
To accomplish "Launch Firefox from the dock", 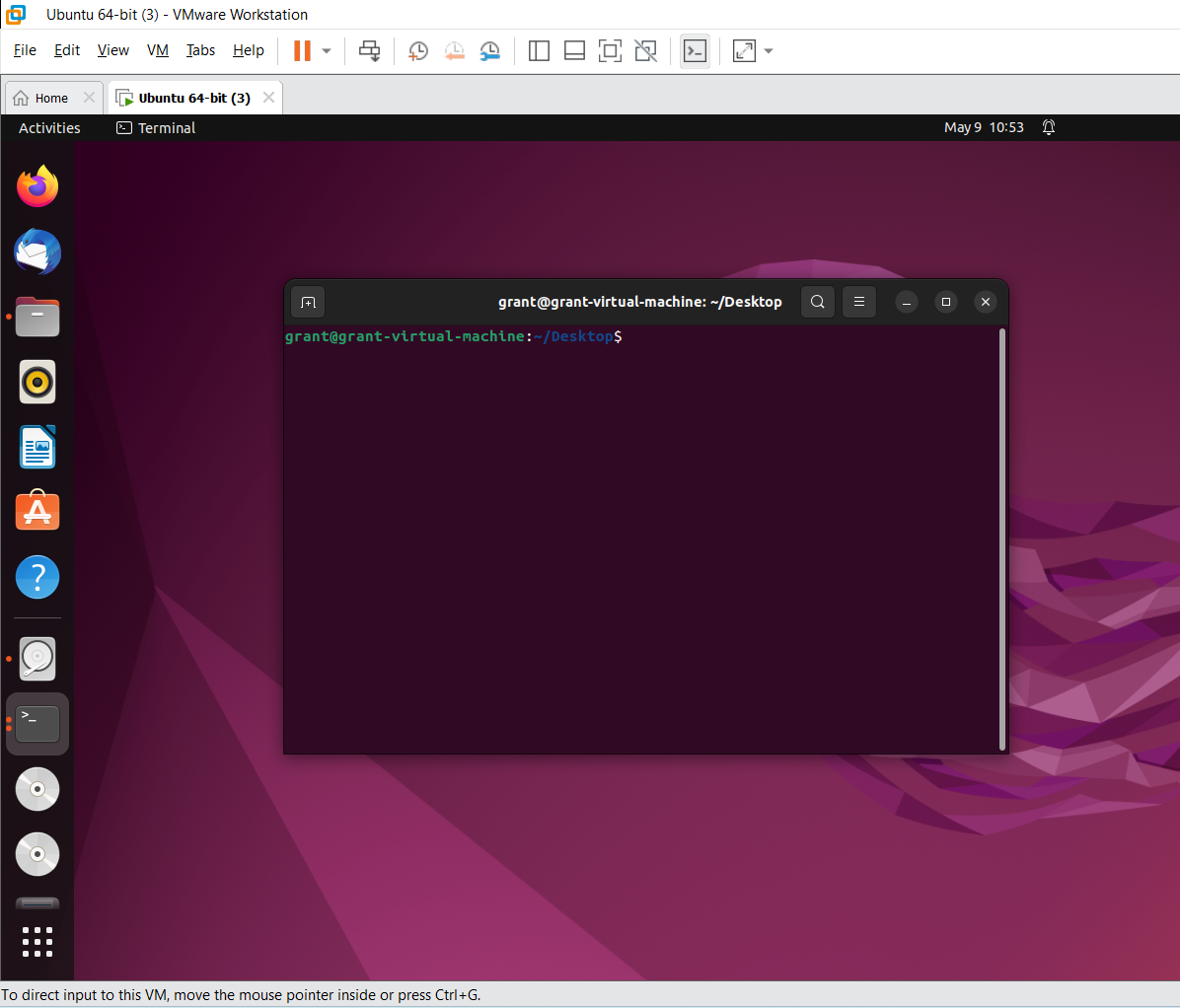I will point(37,185).
